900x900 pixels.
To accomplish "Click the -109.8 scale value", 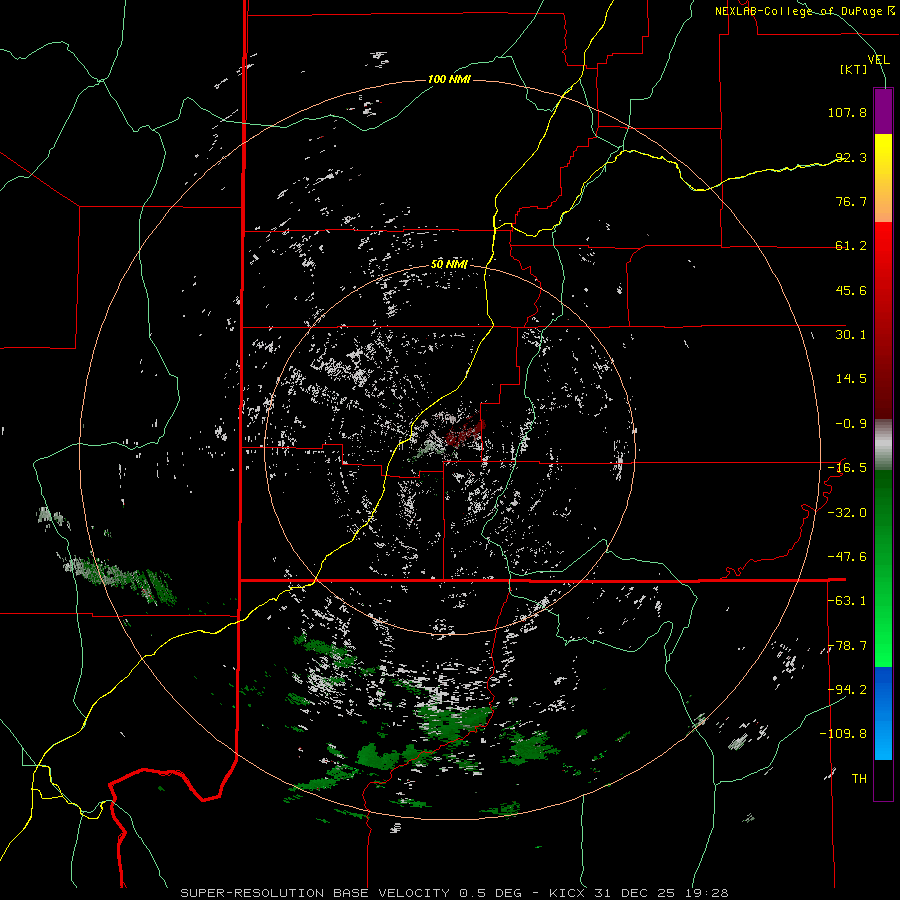I will point(843,734).
